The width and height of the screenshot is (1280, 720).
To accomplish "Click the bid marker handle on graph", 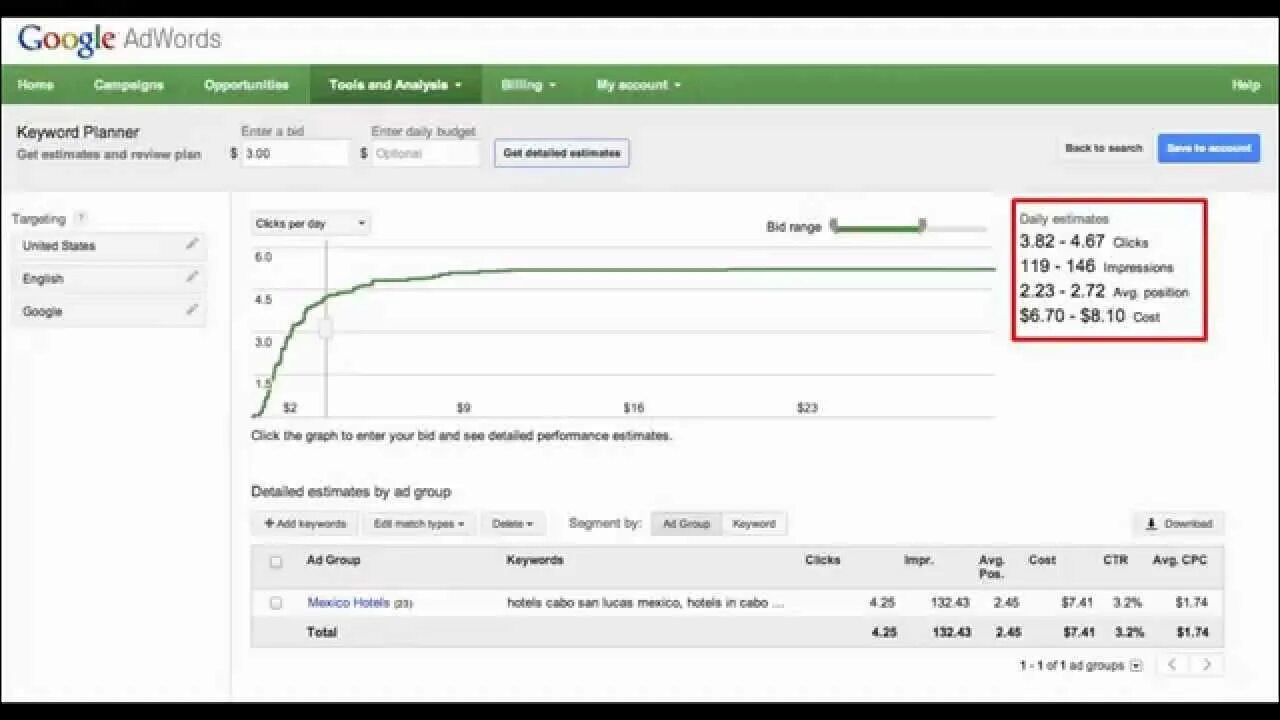I will tap(325, 328).
